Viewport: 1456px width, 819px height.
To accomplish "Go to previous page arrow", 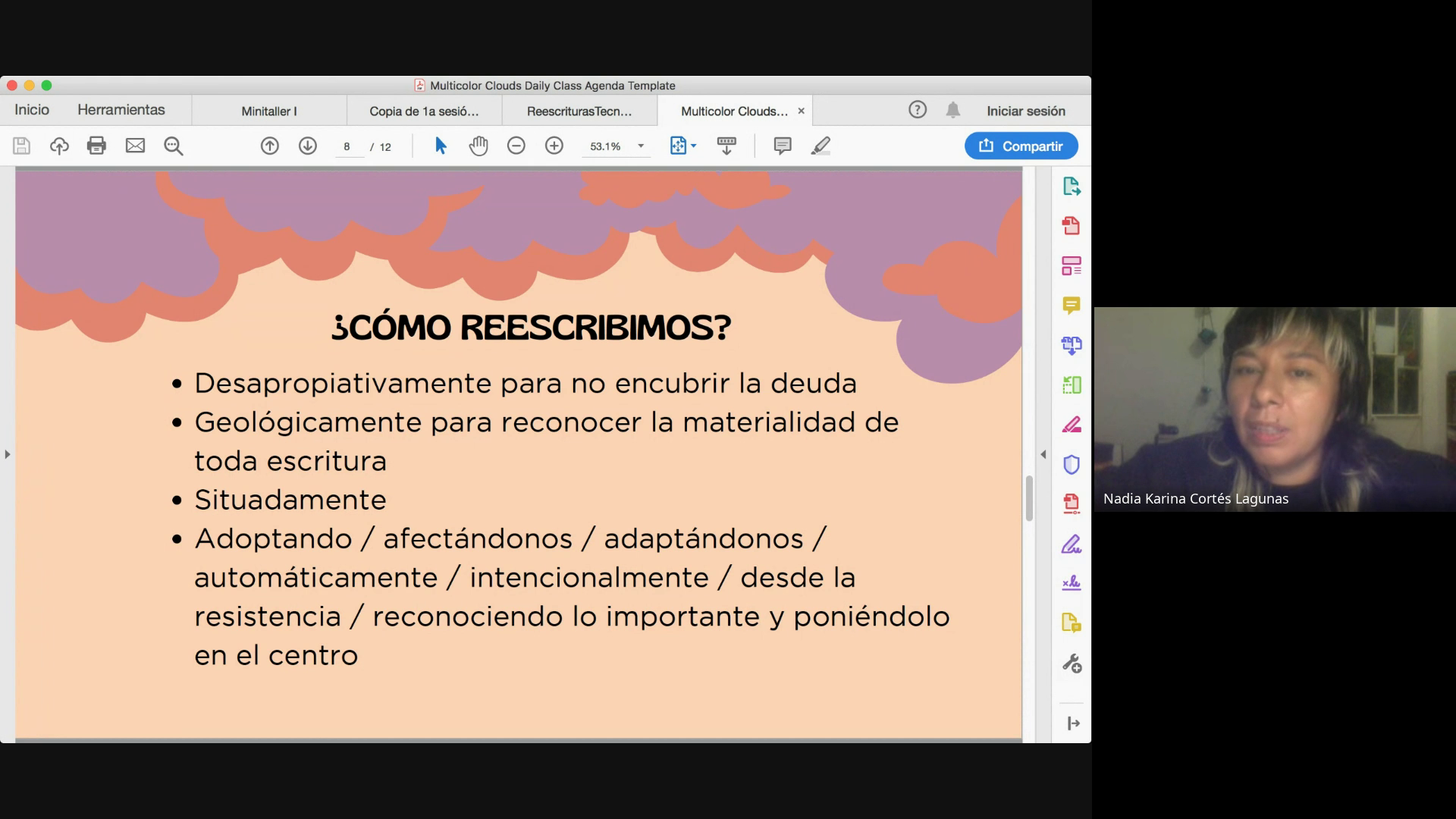I will [269, 146].
